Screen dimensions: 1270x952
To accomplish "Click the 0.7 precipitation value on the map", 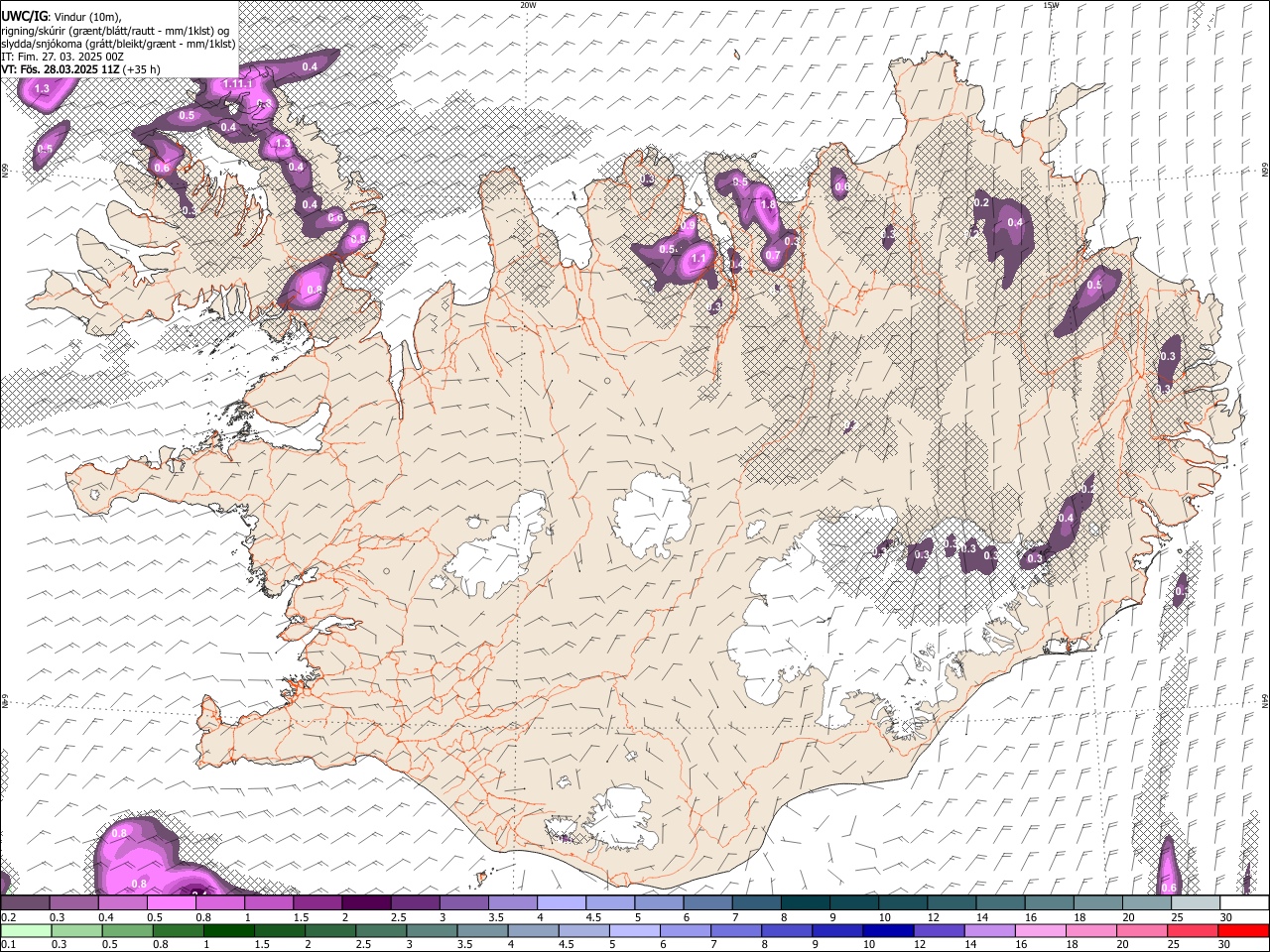I will pos(773,255).
